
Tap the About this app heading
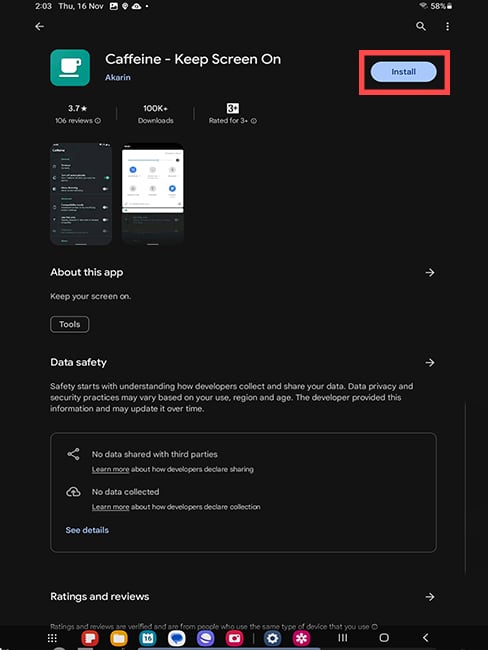coord(87,272)
